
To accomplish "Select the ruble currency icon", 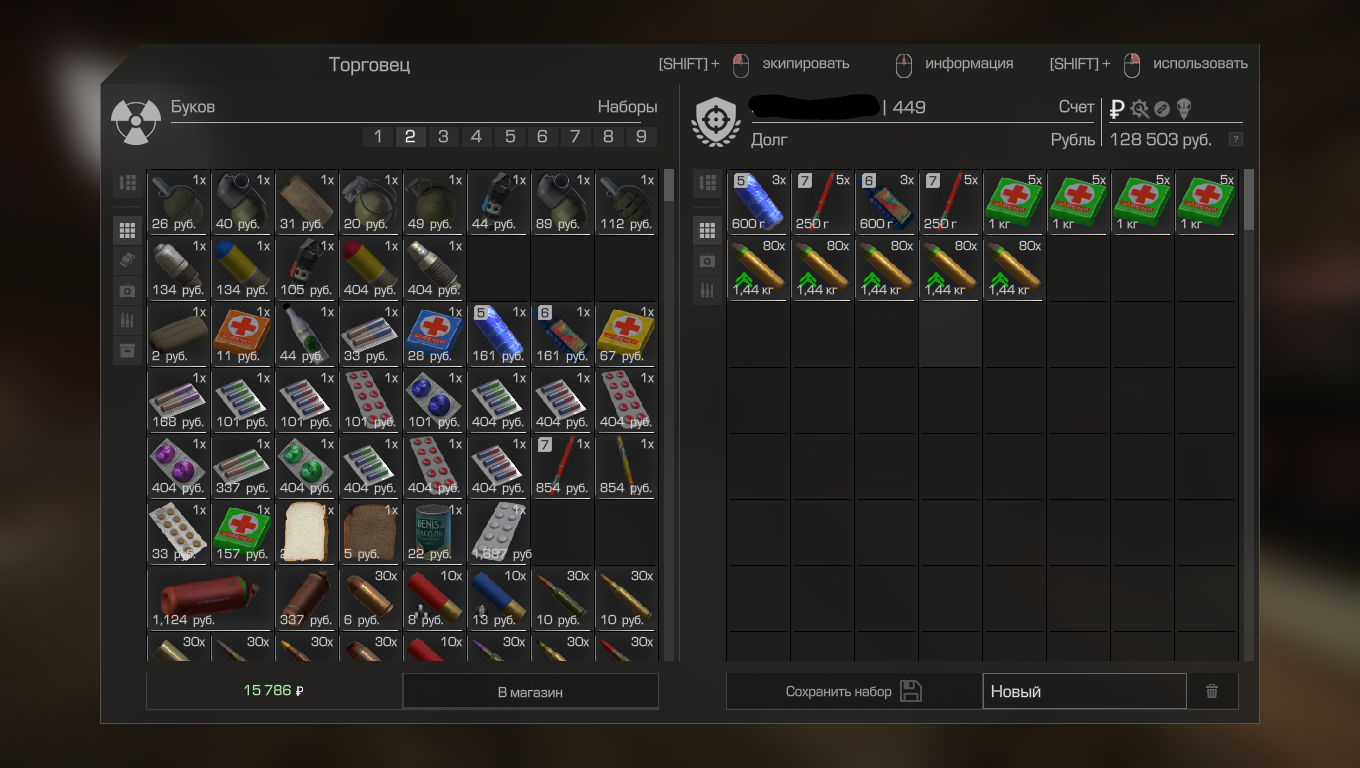I will 1117,109.
